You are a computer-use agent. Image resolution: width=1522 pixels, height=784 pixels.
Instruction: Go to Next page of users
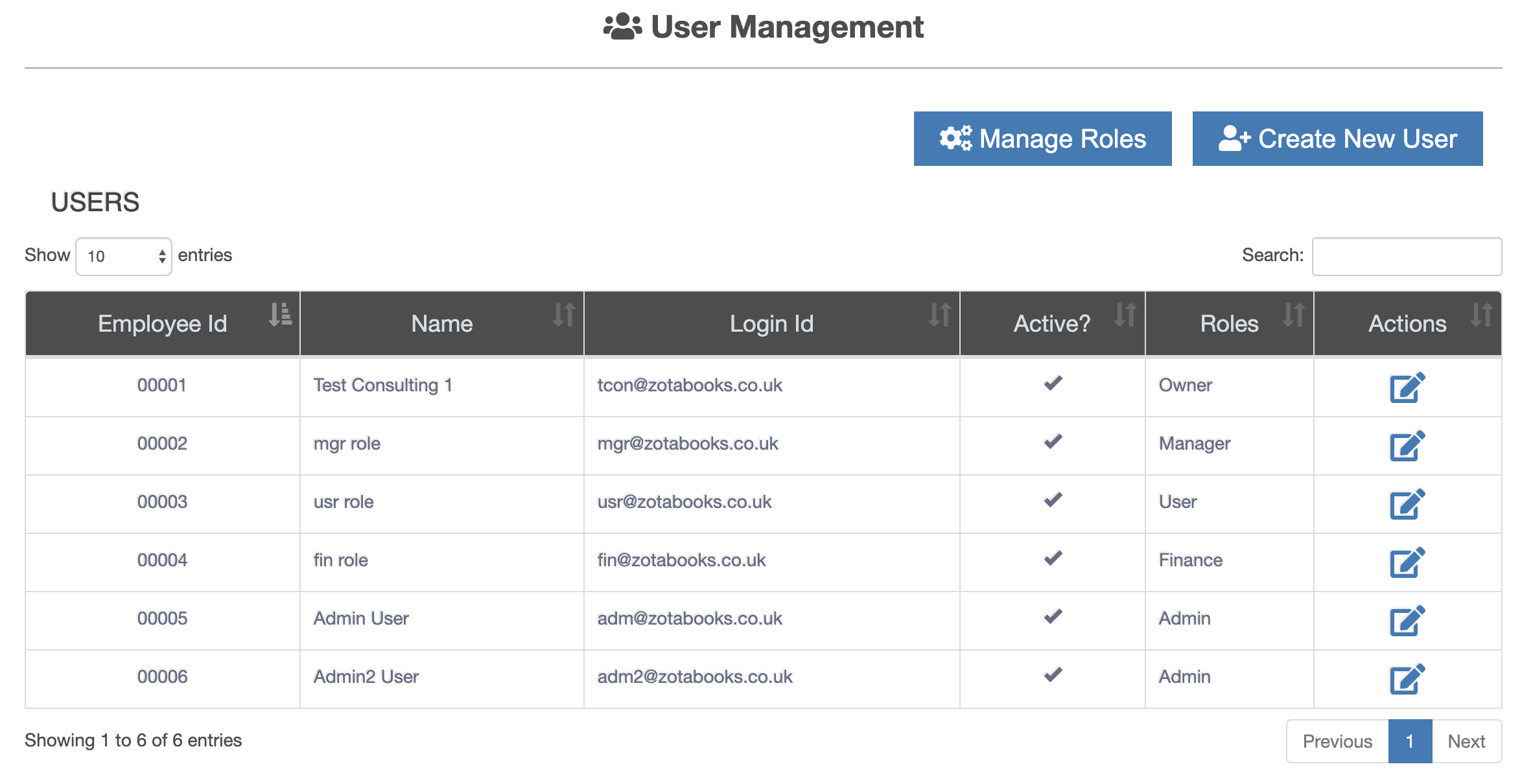1466,741
